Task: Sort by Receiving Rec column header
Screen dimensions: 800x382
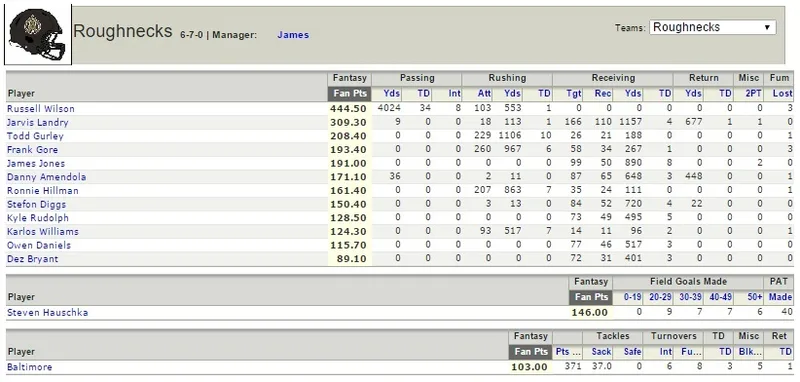Action: coord(603,94)
